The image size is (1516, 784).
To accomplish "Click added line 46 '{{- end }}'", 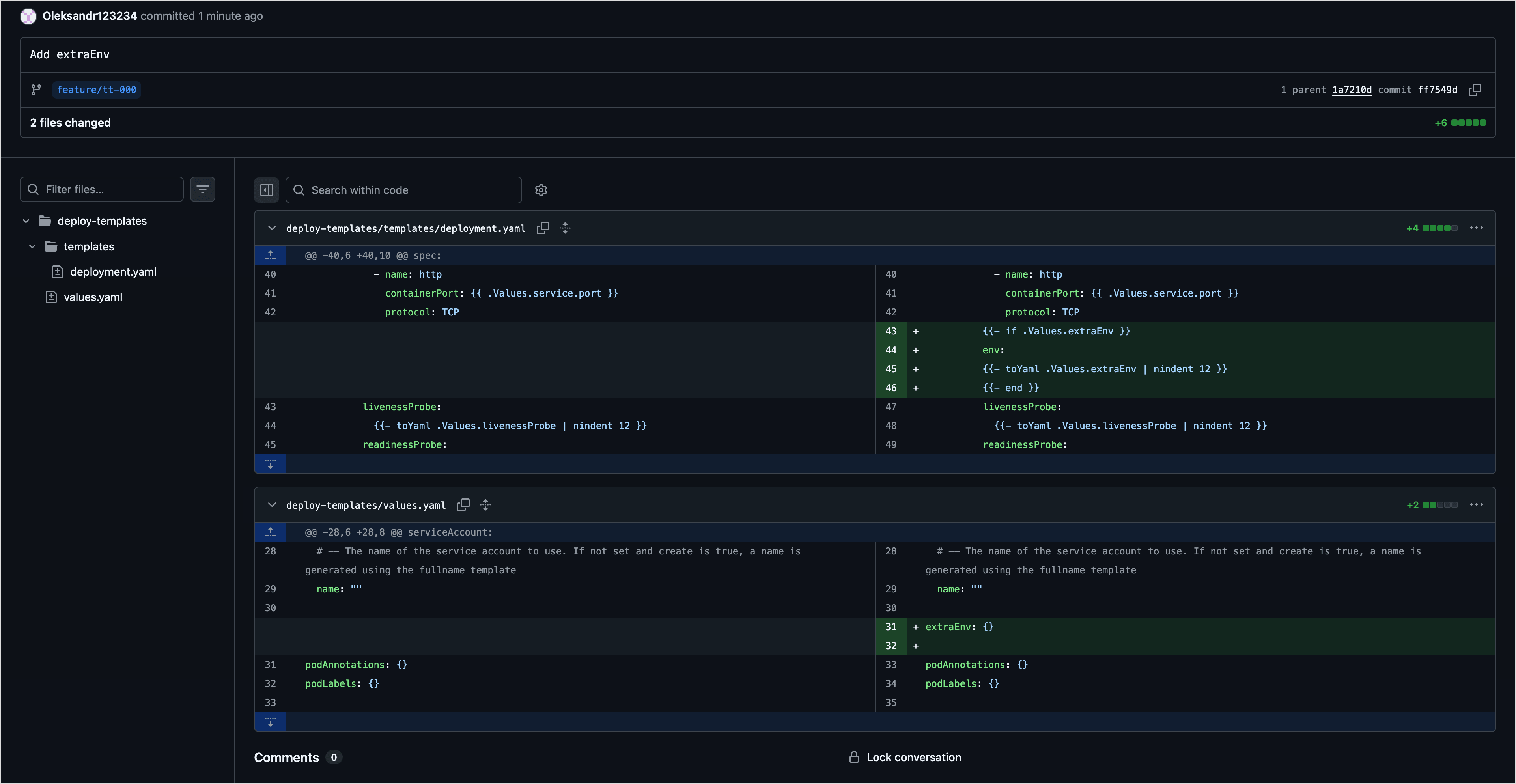I will tap(1185, 388).
